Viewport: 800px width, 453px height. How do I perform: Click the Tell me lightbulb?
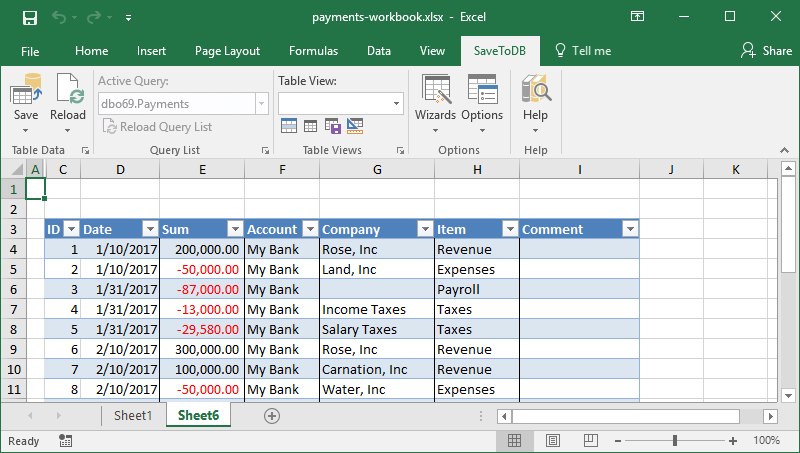pyautogui.click(x=560, y=51)
